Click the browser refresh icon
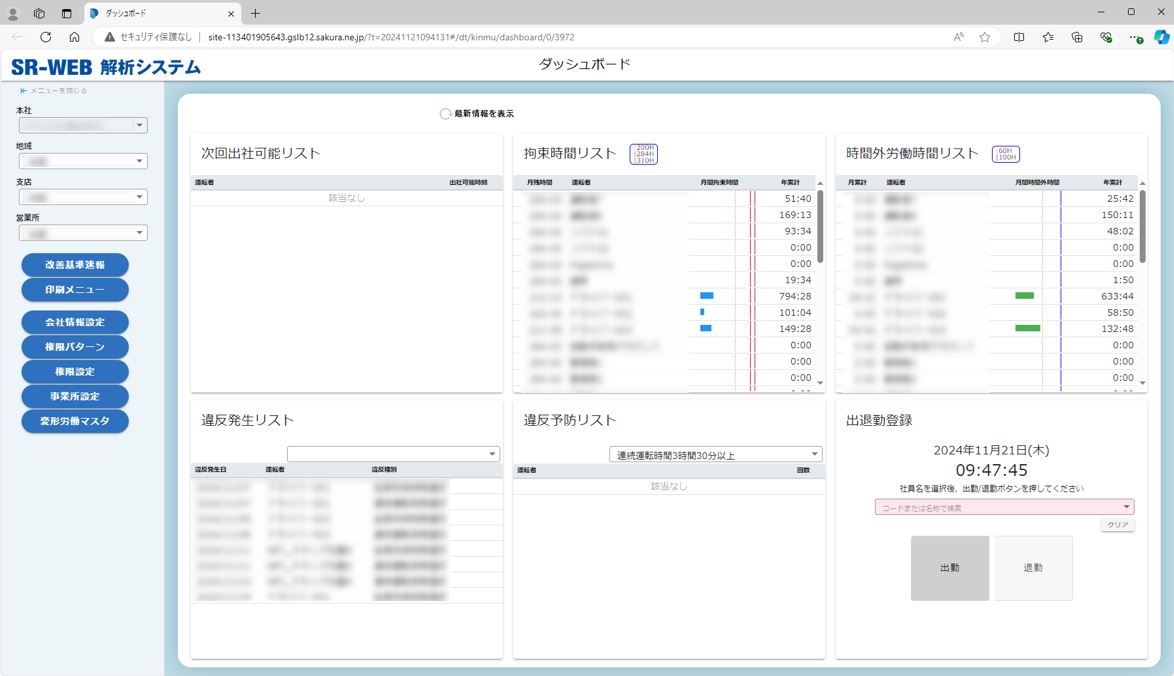The height and width of the screenshot is (676, 1174). point(45,37)
